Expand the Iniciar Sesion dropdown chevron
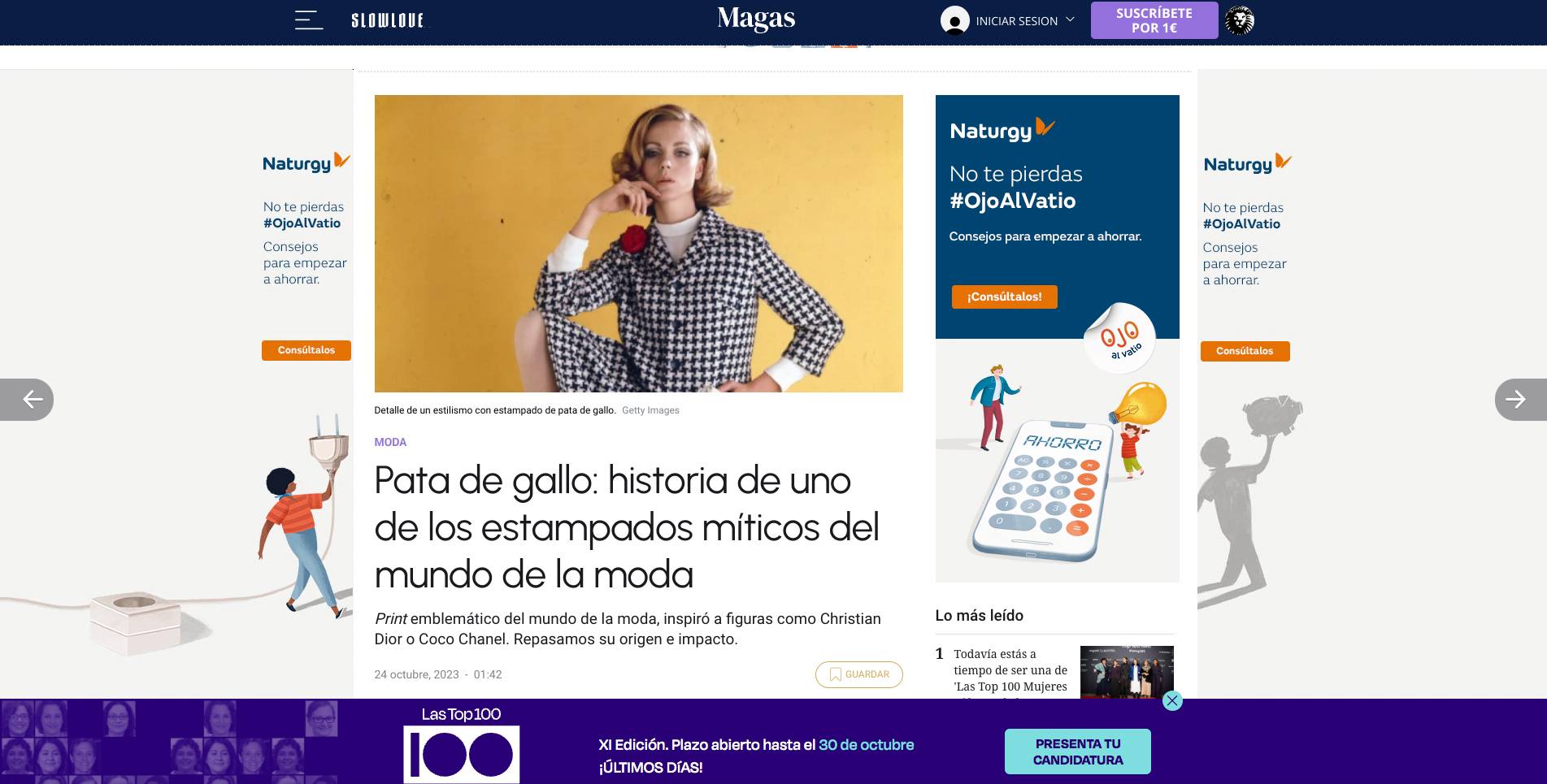Image resolution: width=1547 pixels, height=784 pixels. (1070, 19)
